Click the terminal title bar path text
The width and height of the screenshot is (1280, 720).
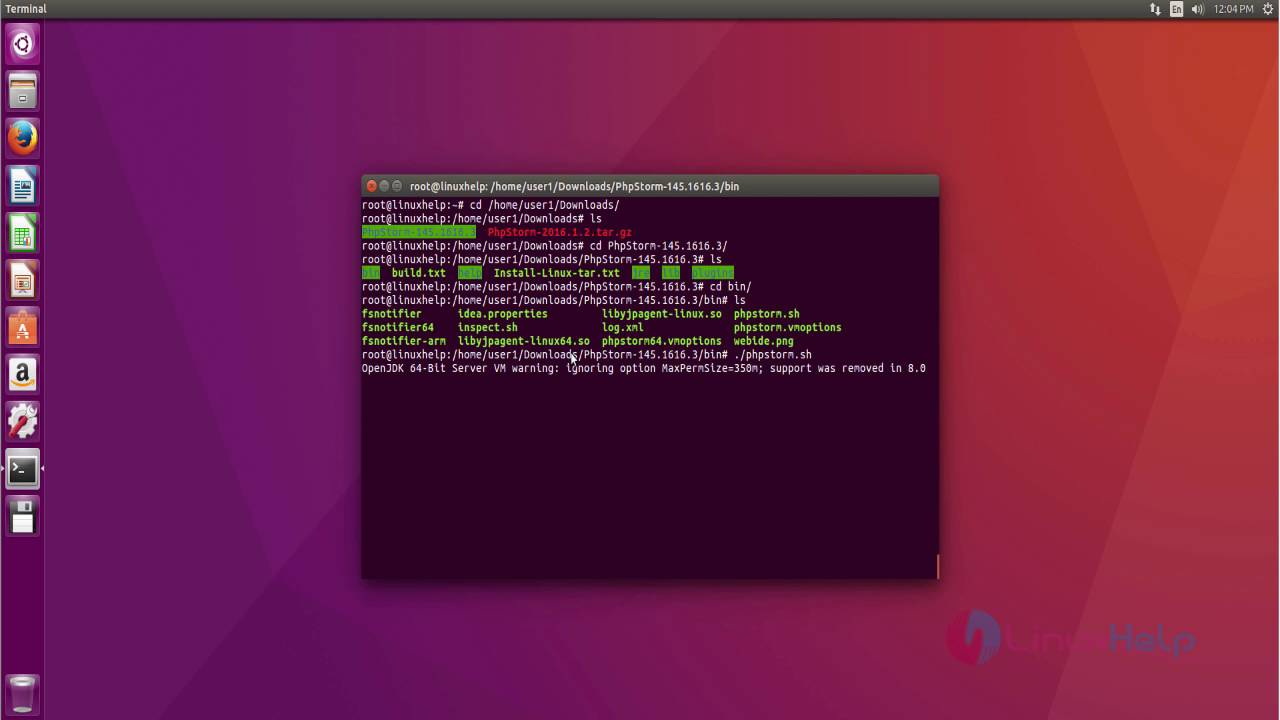click(574, 186)
